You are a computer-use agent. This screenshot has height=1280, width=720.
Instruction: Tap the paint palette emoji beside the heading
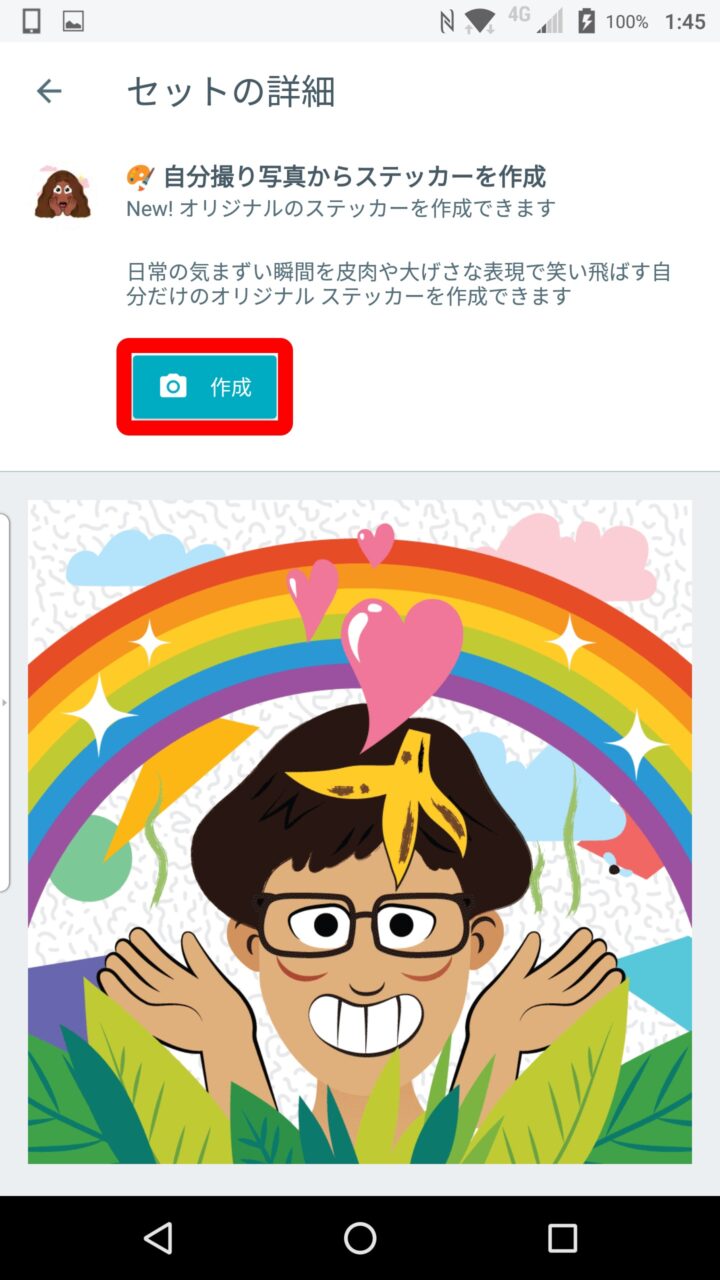[141, 177]
